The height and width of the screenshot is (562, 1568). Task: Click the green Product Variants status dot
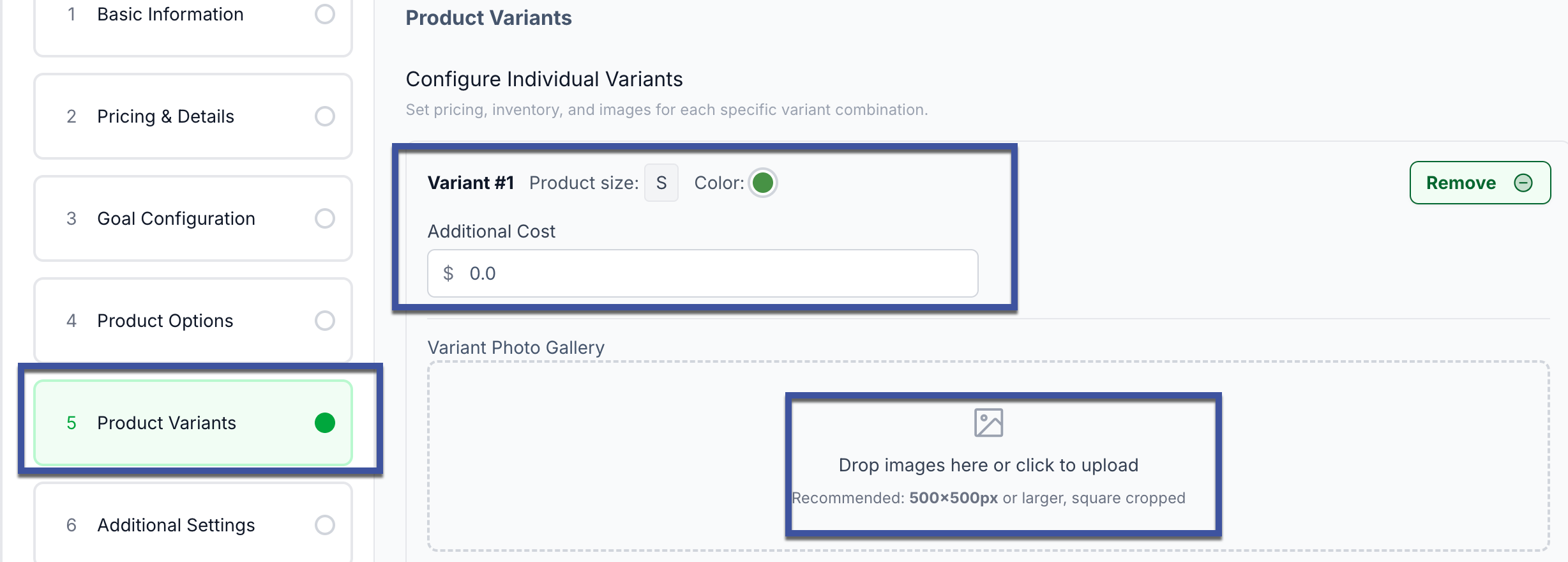point(325,423)
